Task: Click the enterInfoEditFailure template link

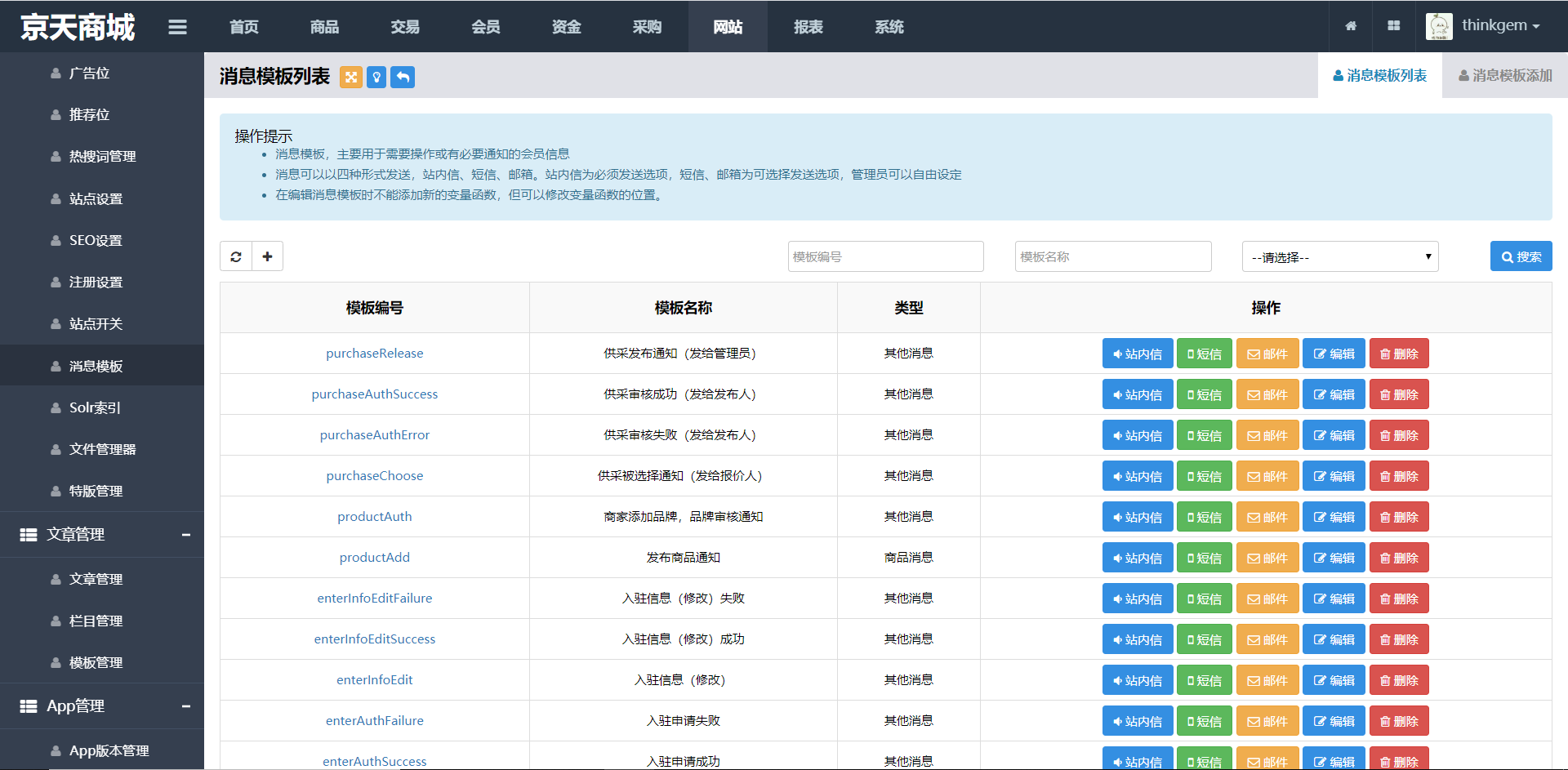Action: coord(375,599)
